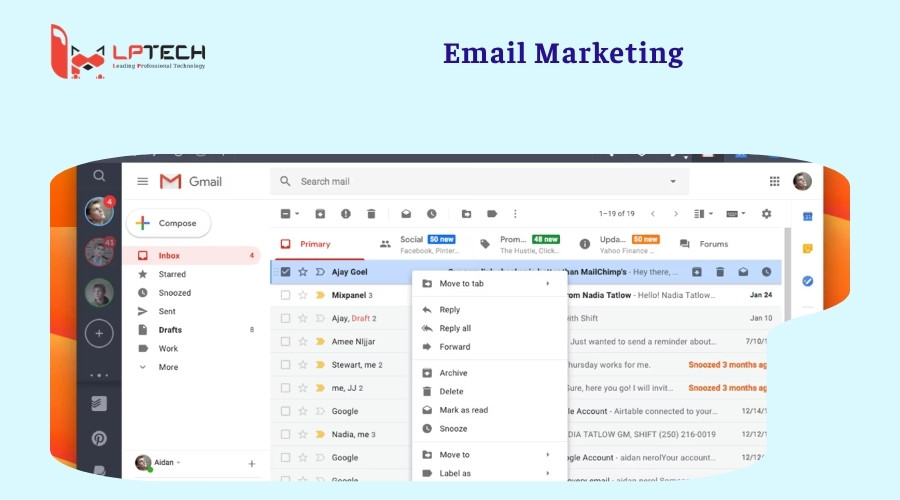Open Google Calendar from the right side panel
The height and width of the screenshot is (500, 900).
(x=808, y=216)
